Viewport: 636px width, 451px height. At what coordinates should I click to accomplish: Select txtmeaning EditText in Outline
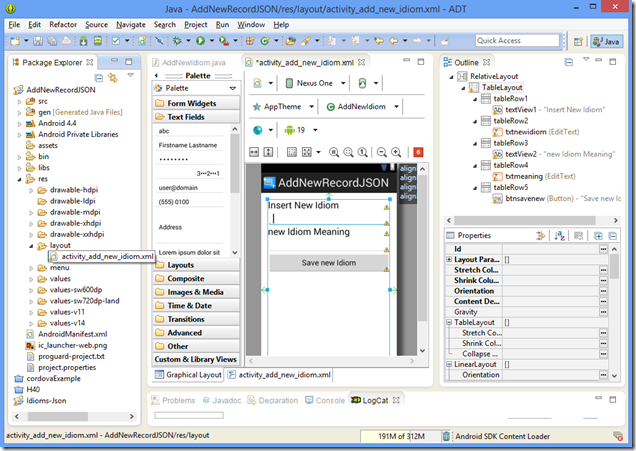point(534,176)
